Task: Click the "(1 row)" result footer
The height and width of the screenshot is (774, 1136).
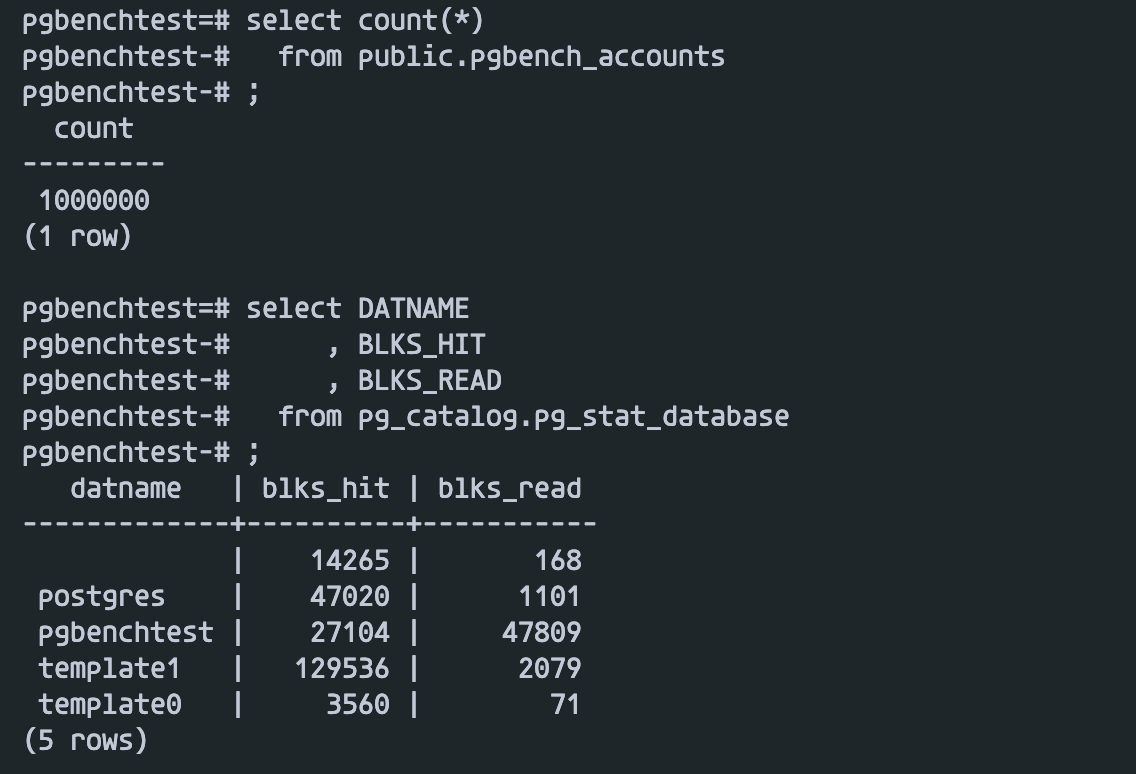Action: (x=77, y=237)
